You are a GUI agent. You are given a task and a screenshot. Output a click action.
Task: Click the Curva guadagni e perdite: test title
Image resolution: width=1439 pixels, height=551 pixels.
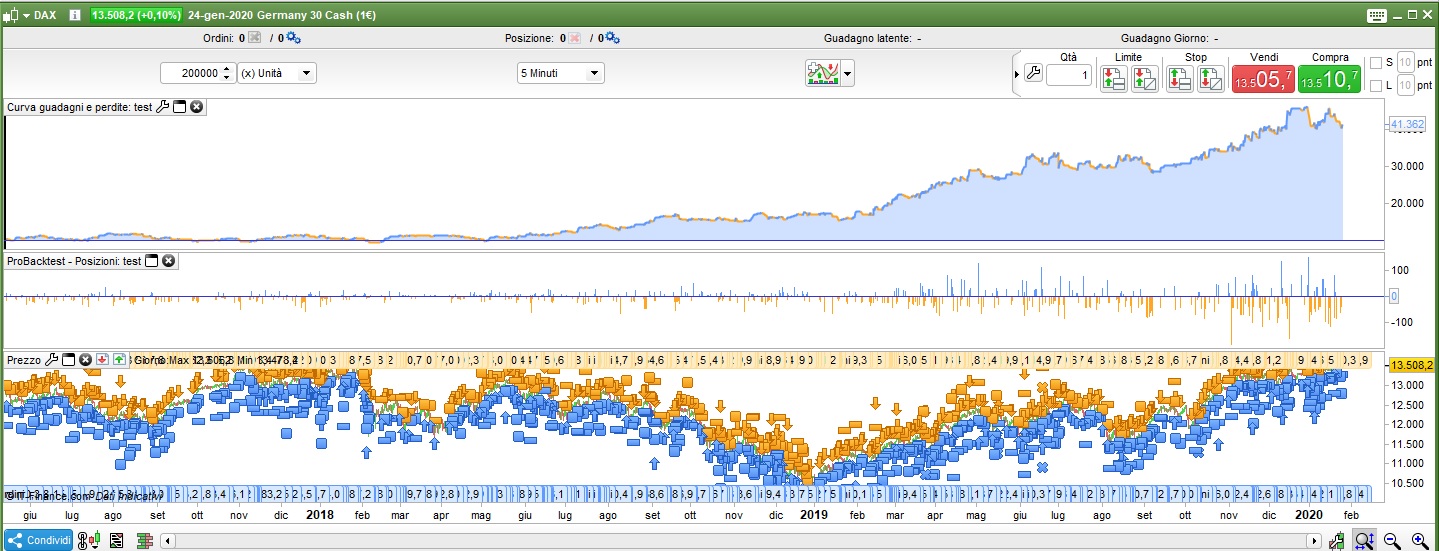[x=80, y=107]
